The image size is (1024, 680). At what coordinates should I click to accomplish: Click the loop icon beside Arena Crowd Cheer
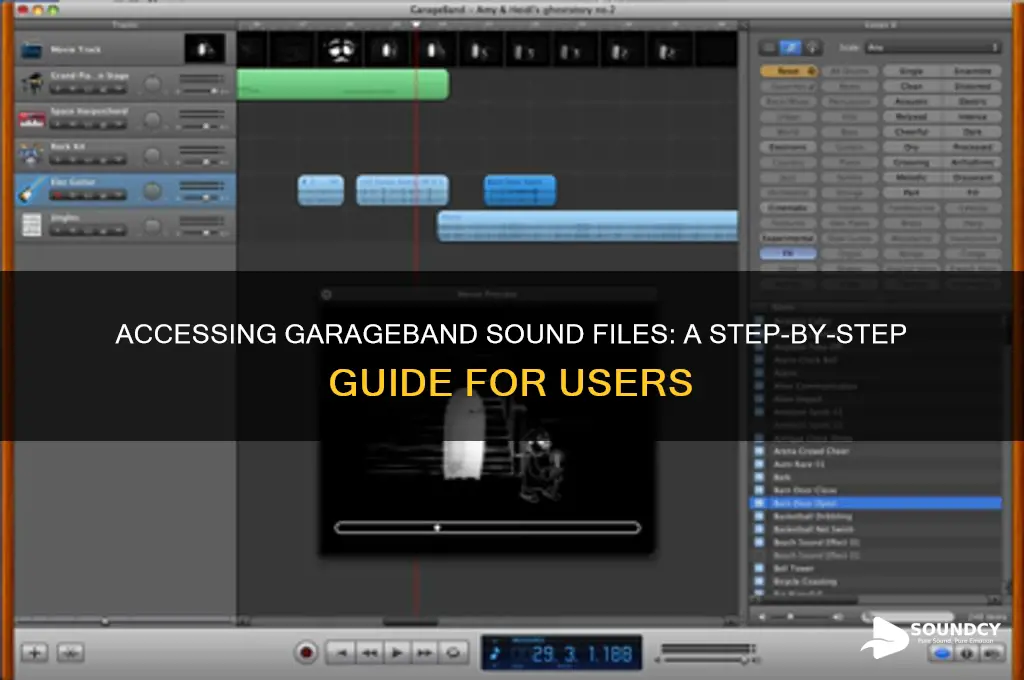pos(759,451)
